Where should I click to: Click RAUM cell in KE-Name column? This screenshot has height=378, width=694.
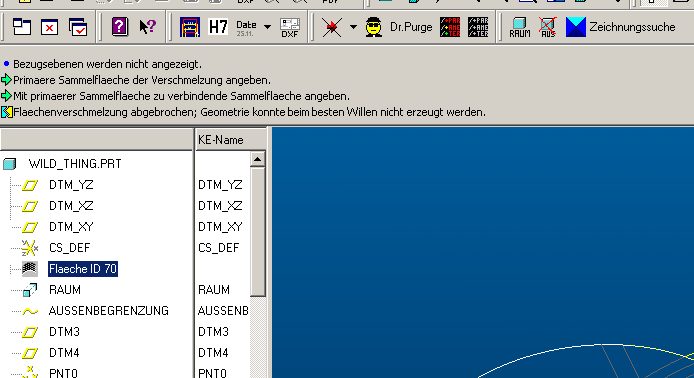click(x=214, y=290)
